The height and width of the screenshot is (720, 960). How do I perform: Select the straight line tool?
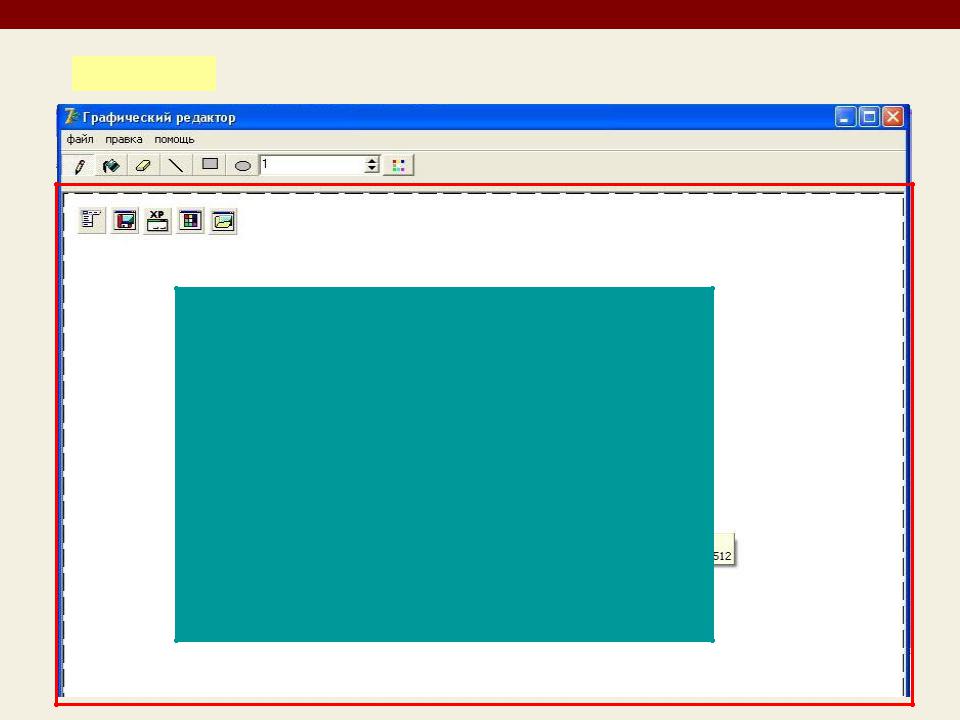[176, 165]
